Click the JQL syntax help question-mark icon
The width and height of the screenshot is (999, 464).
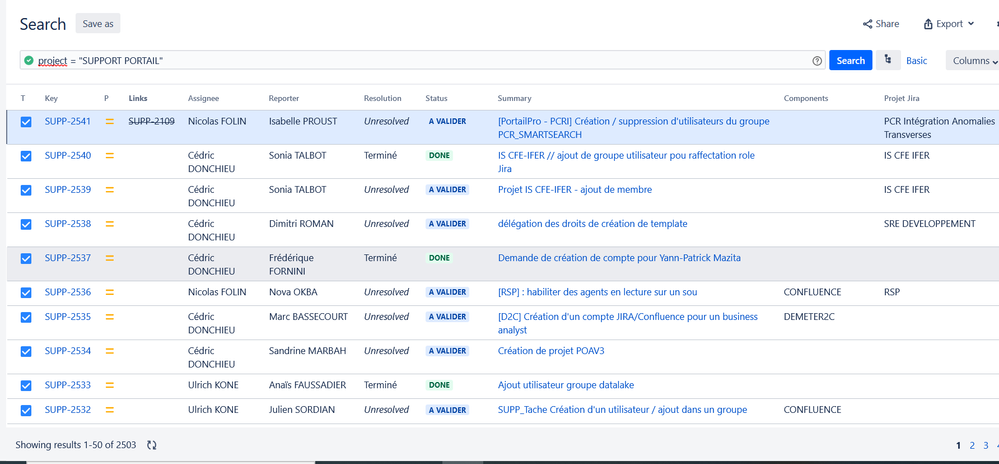coord(817,61)
